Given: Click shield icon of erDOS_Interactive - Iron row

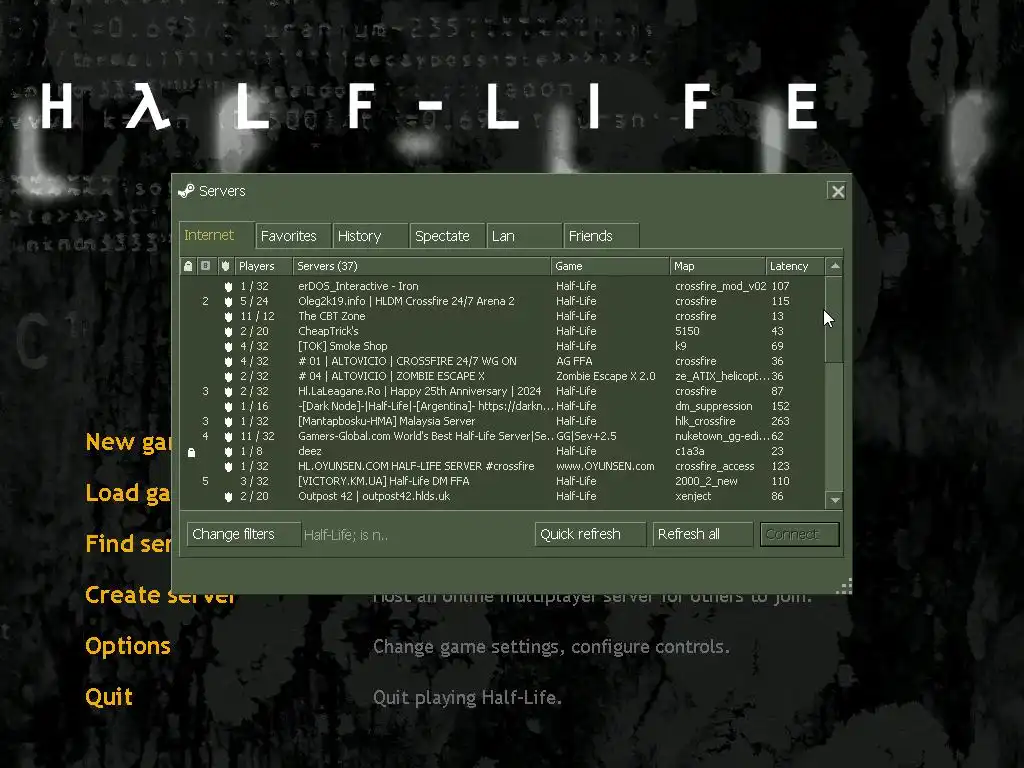Looking at the screenshot, I should click(229, 287).
